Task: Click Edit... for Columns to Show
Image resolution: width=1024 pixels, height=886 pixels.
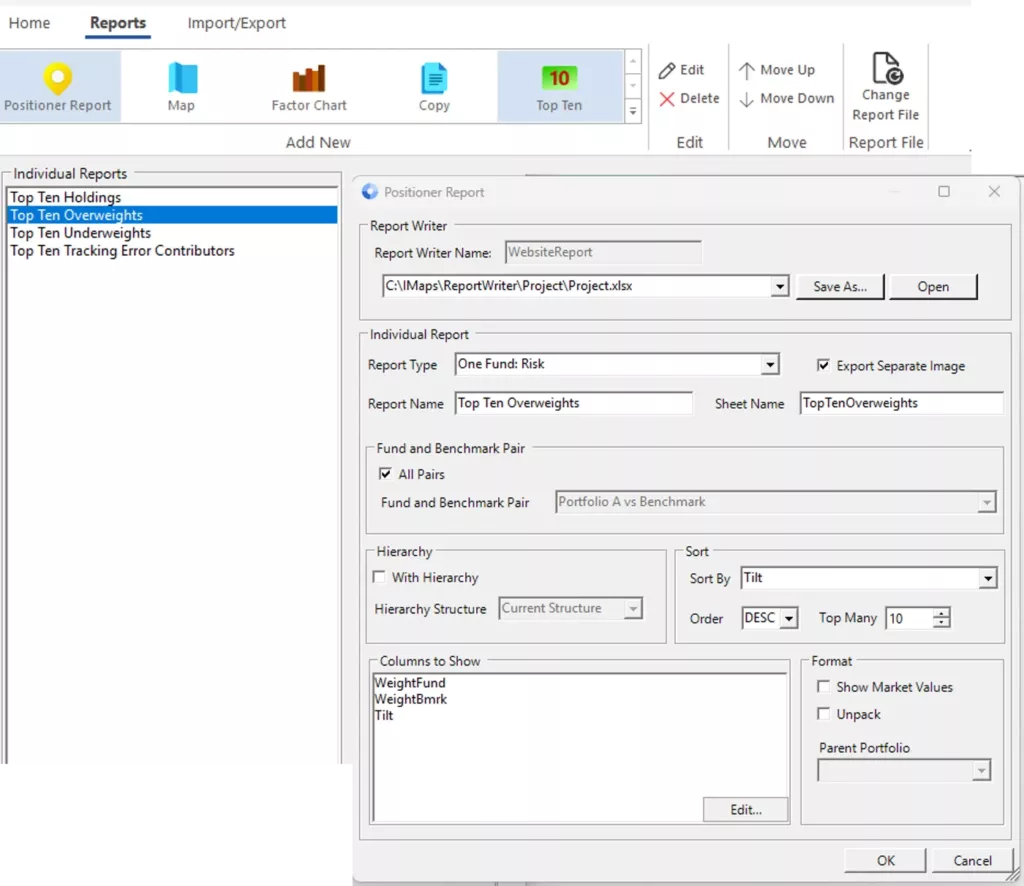Action: [746, 810]
